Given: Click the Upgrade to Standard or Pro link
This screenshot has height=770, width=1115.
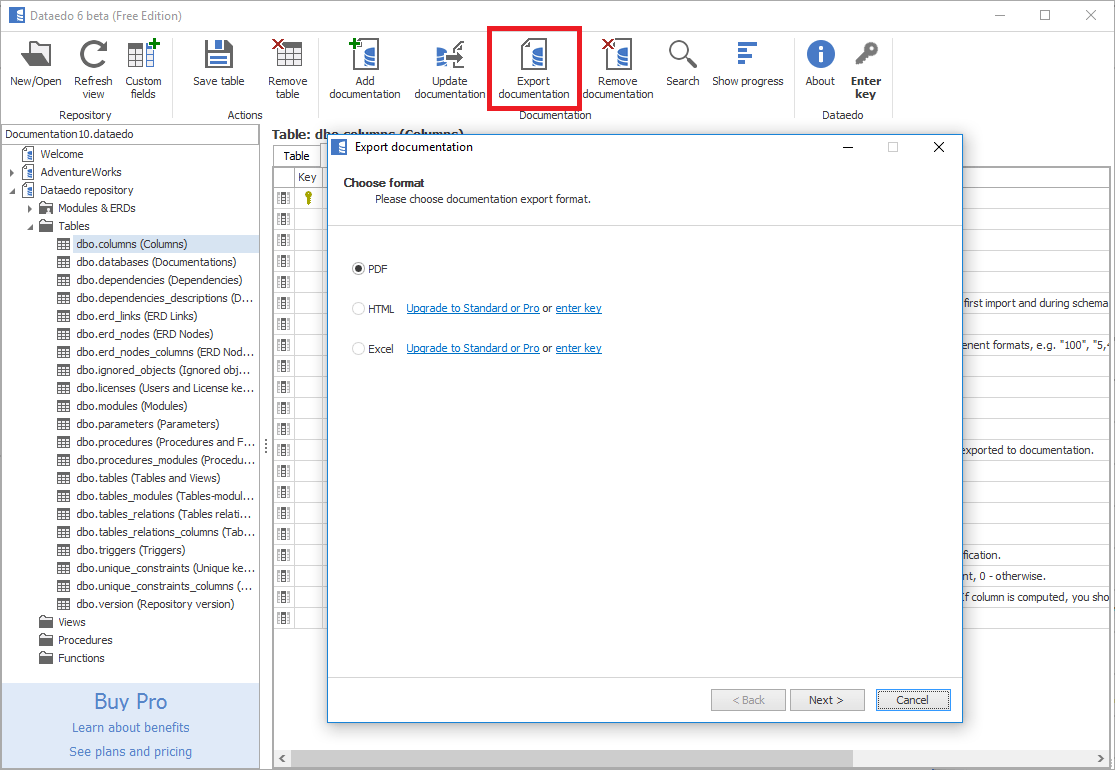Looking at the screenshot, I should click(473, 308).
